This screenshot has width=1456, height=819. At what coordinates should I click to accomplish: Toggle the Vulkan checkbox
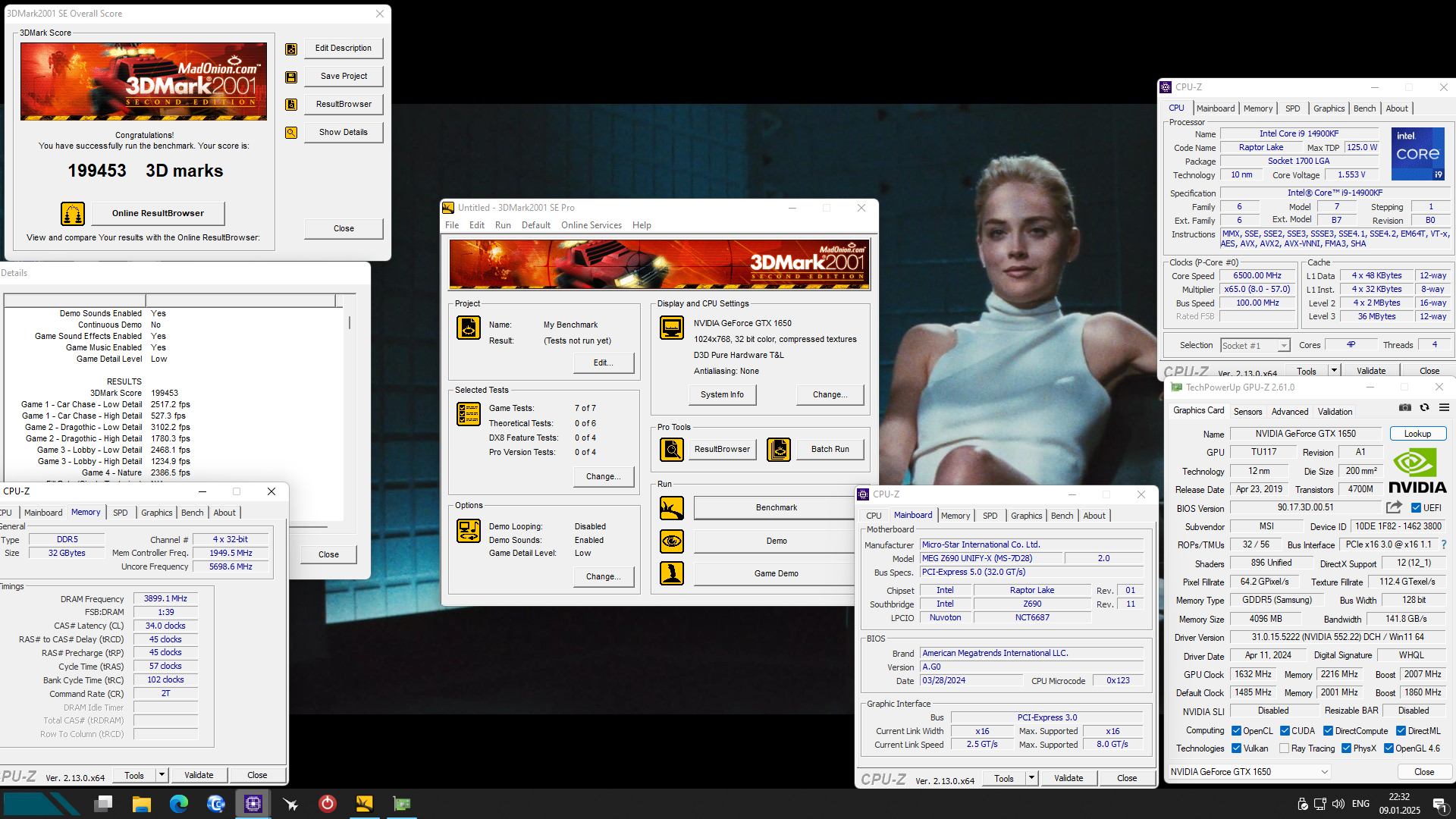click(x=1237, y=748)
